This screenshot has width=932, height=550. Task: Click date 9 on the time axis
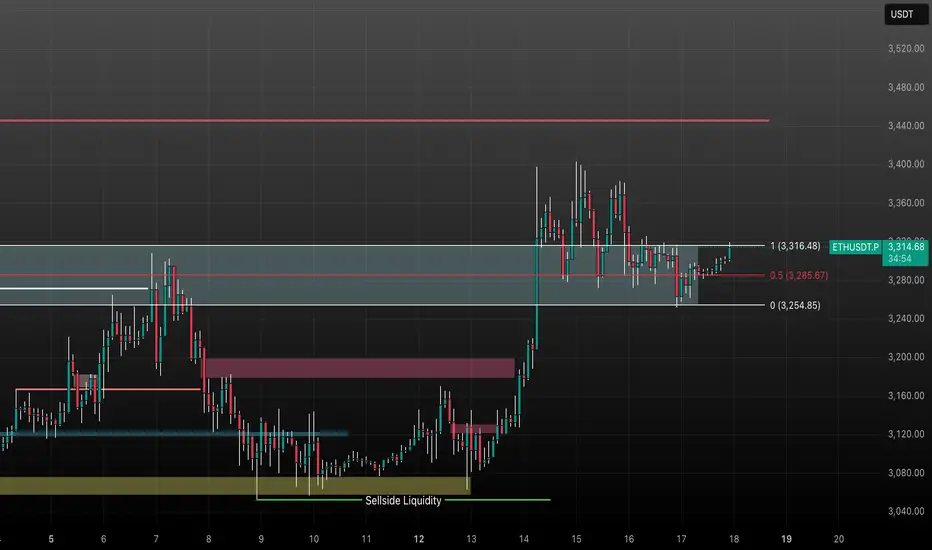(261, 539)
